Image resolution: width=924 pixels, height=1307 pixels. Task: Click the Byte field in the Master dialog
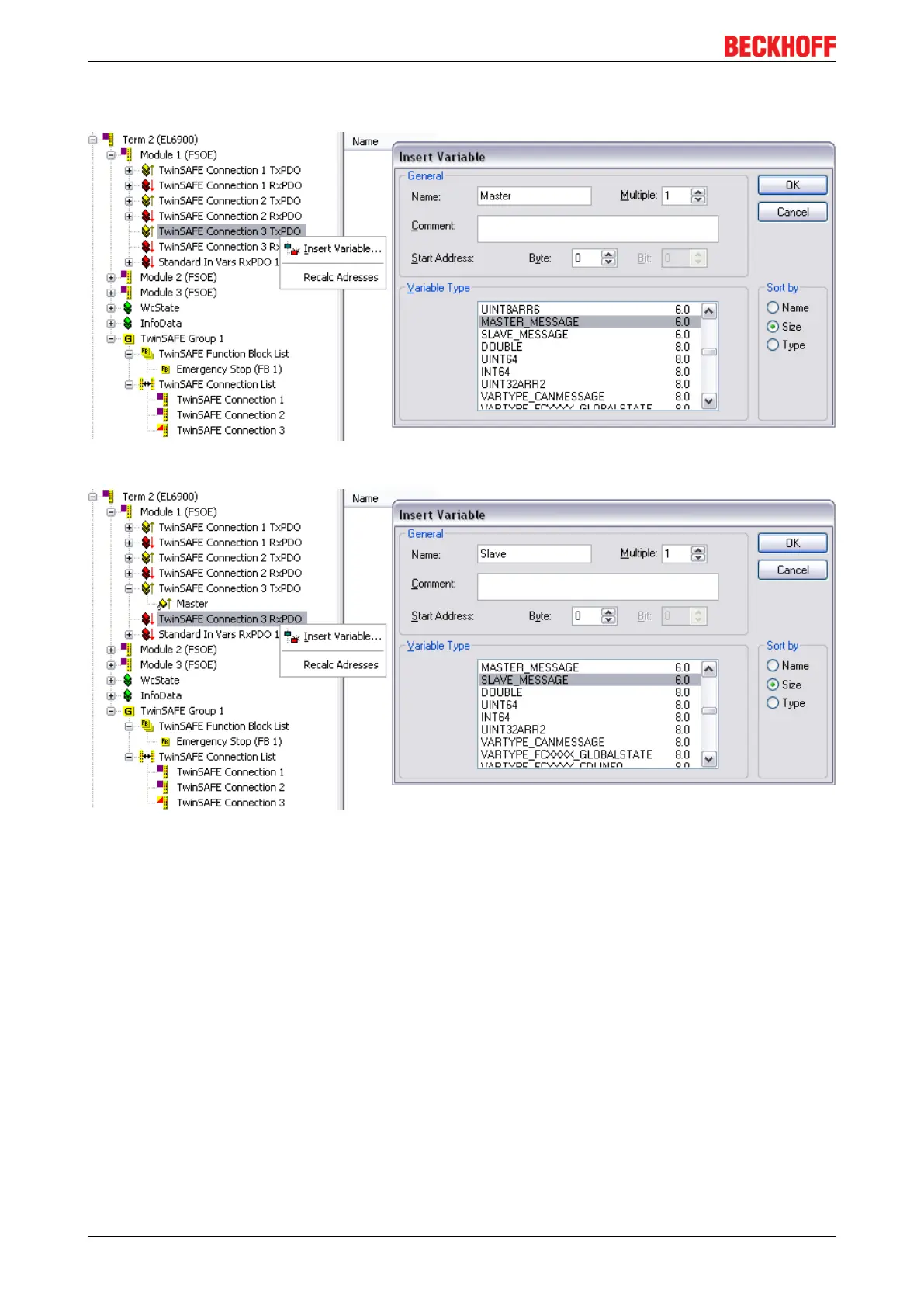587,258
